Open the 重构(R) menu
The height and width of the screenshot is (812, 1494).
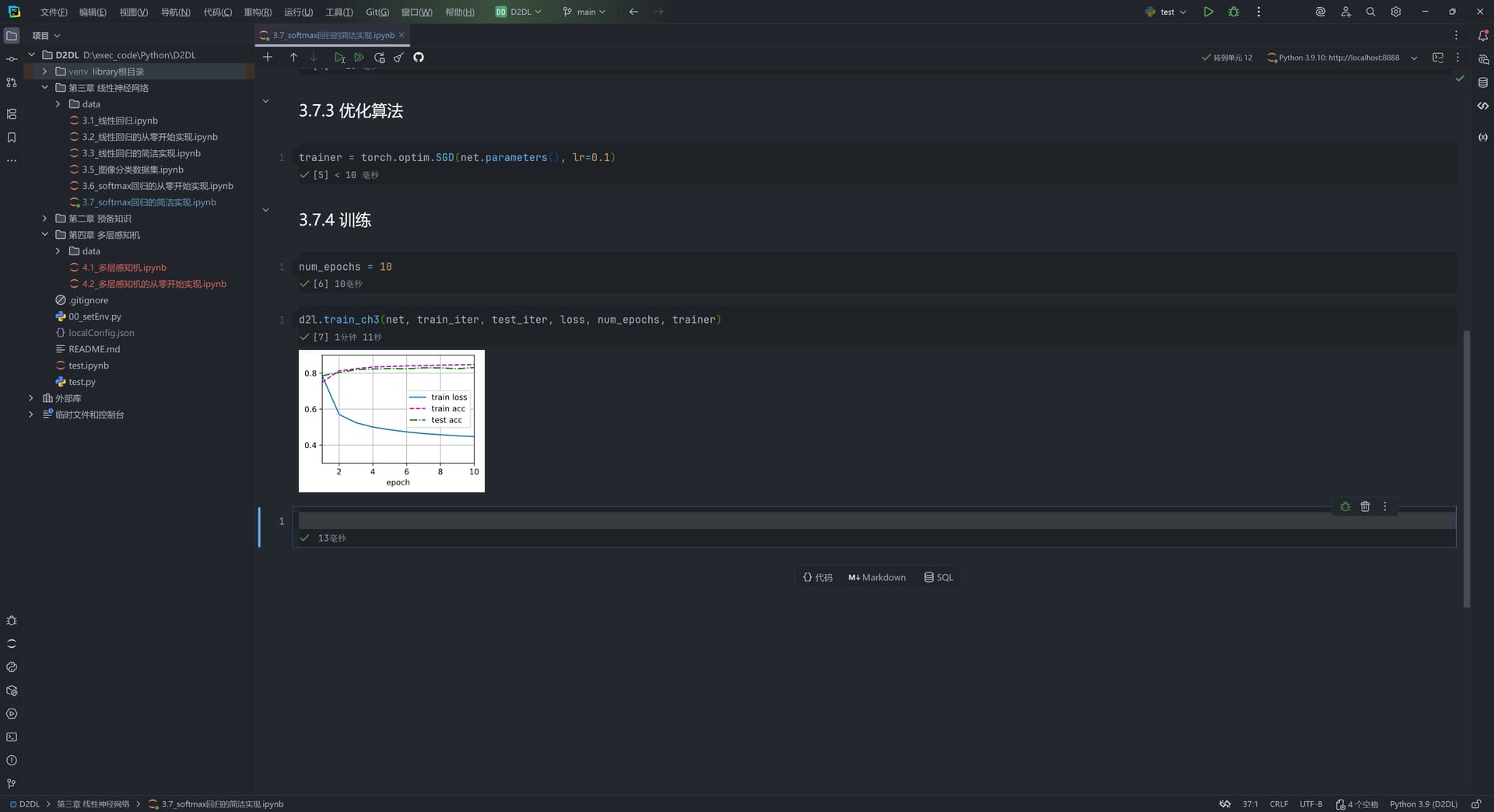[258, 12]
